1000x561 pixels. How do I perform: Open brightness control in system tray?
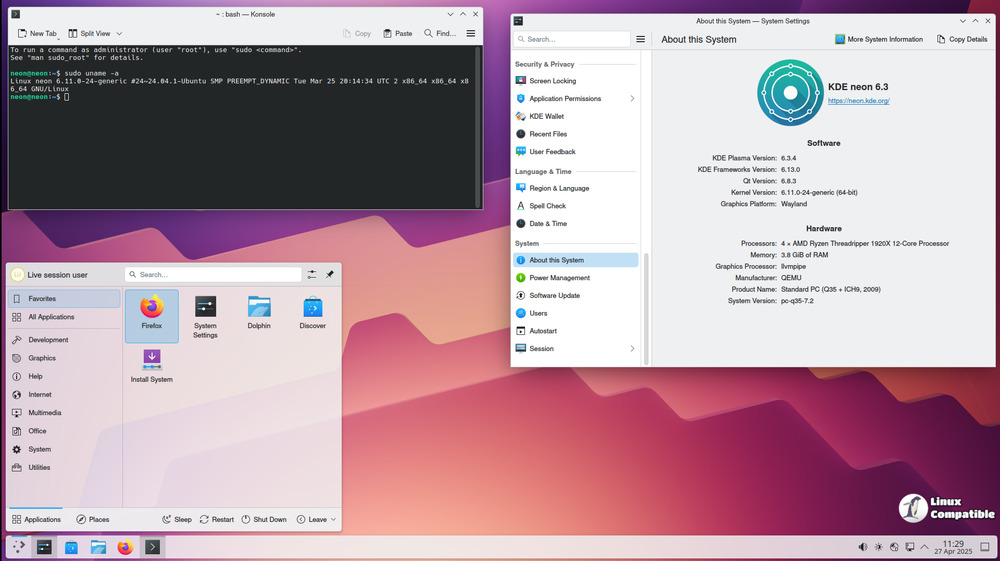coord(878,547)
